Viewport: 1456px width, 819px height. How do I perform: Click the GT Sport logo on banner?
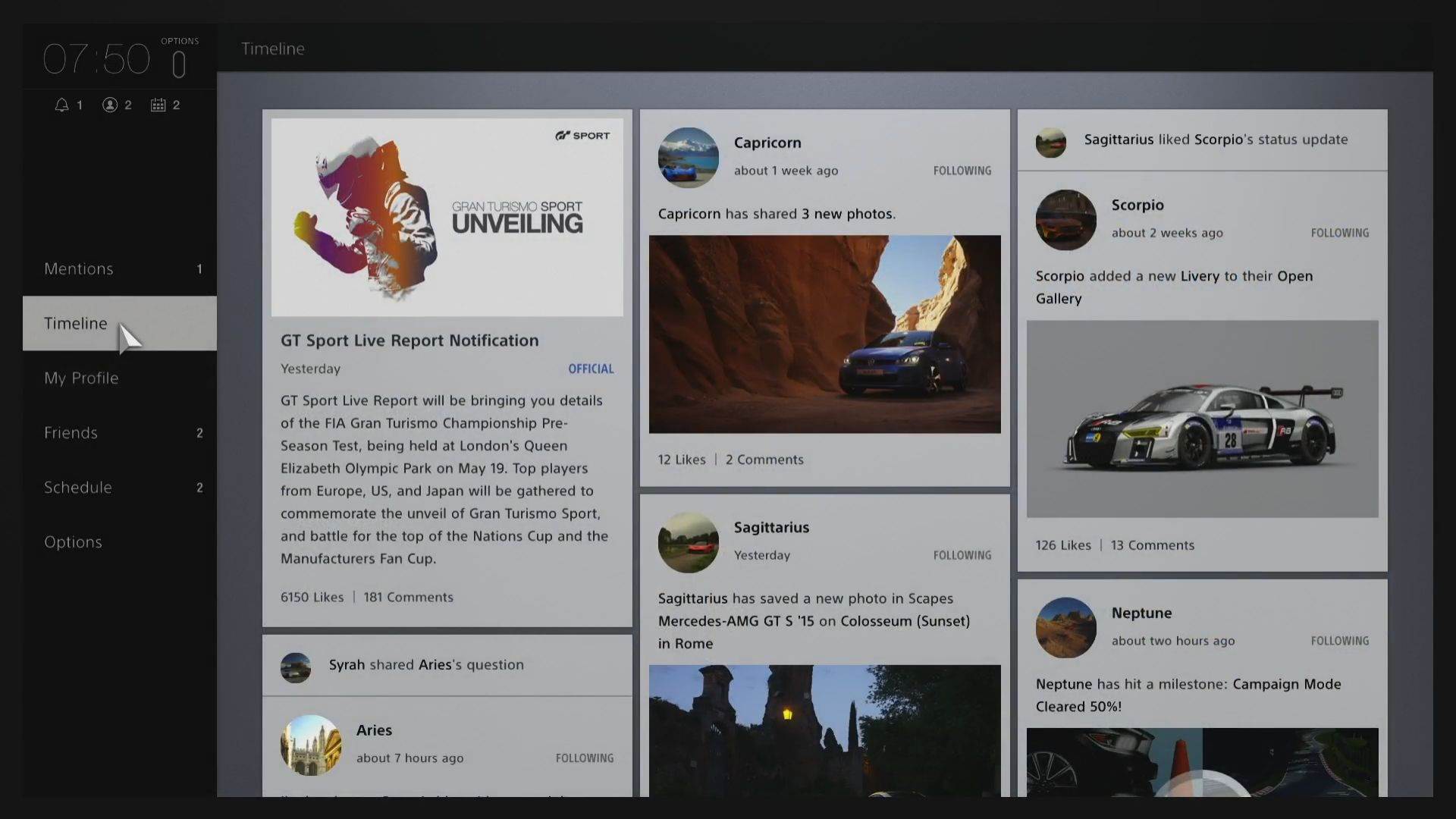point(582,136)
